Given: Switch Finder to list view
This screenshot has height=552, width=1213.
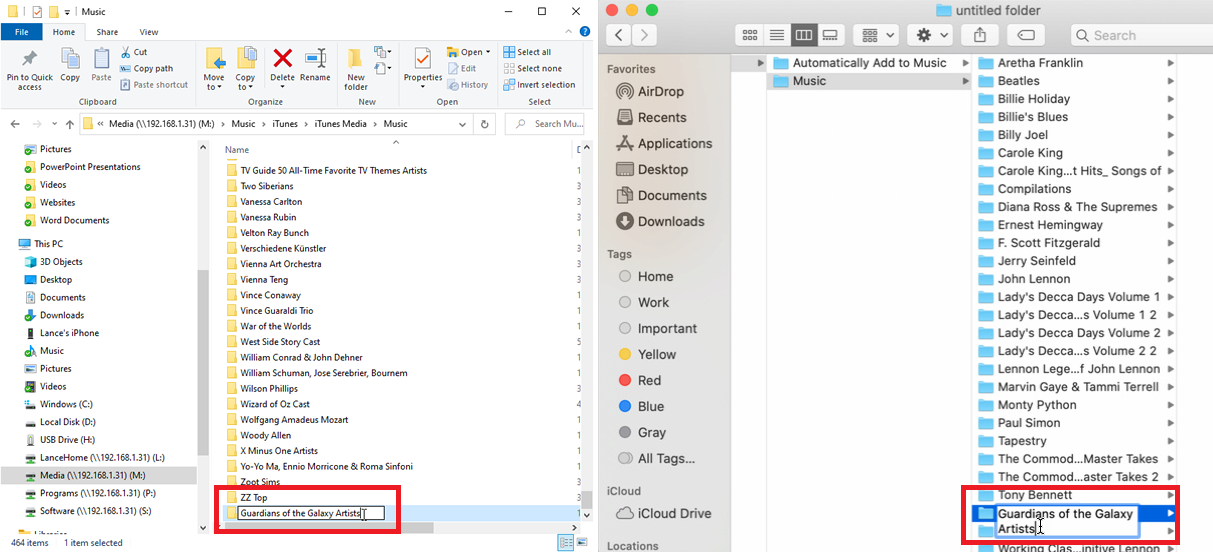Looking at the screenshot, I should tap(776, 35).
